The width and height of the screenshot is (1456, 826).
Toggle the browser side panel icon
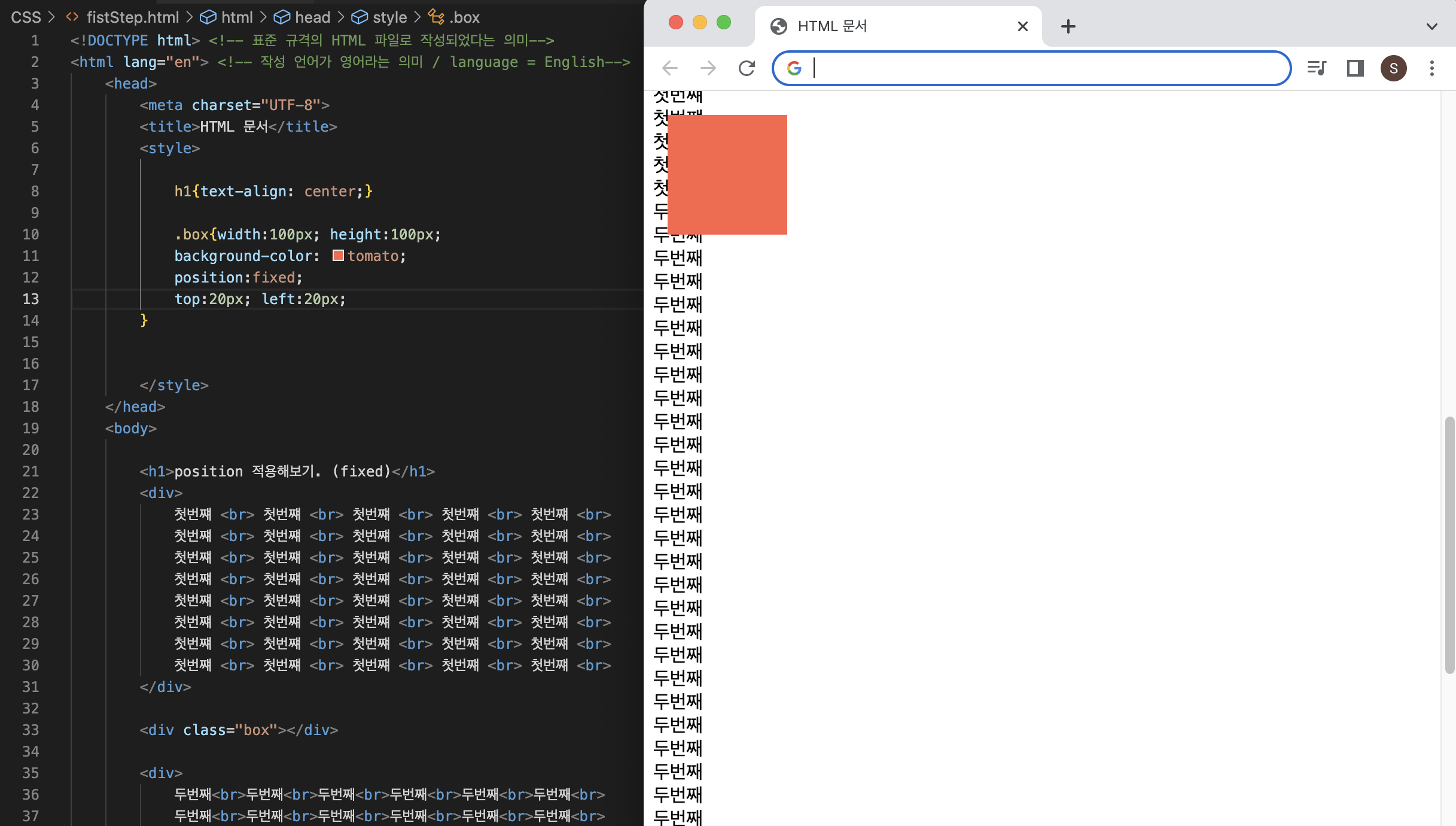tap(1355, 68)
